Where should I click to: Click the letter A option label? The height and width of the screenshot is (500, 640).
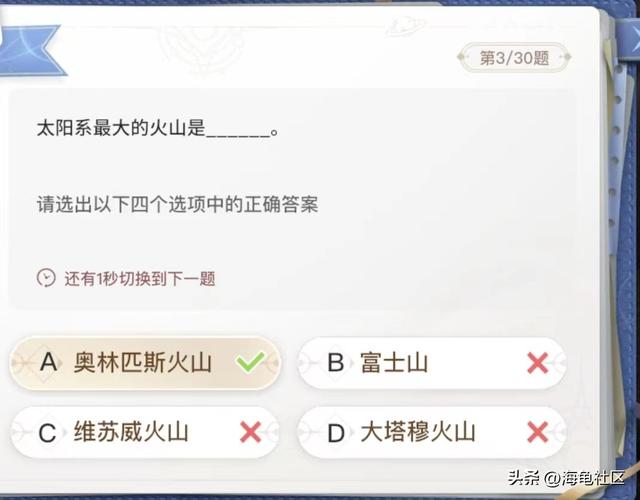(47, 363)
